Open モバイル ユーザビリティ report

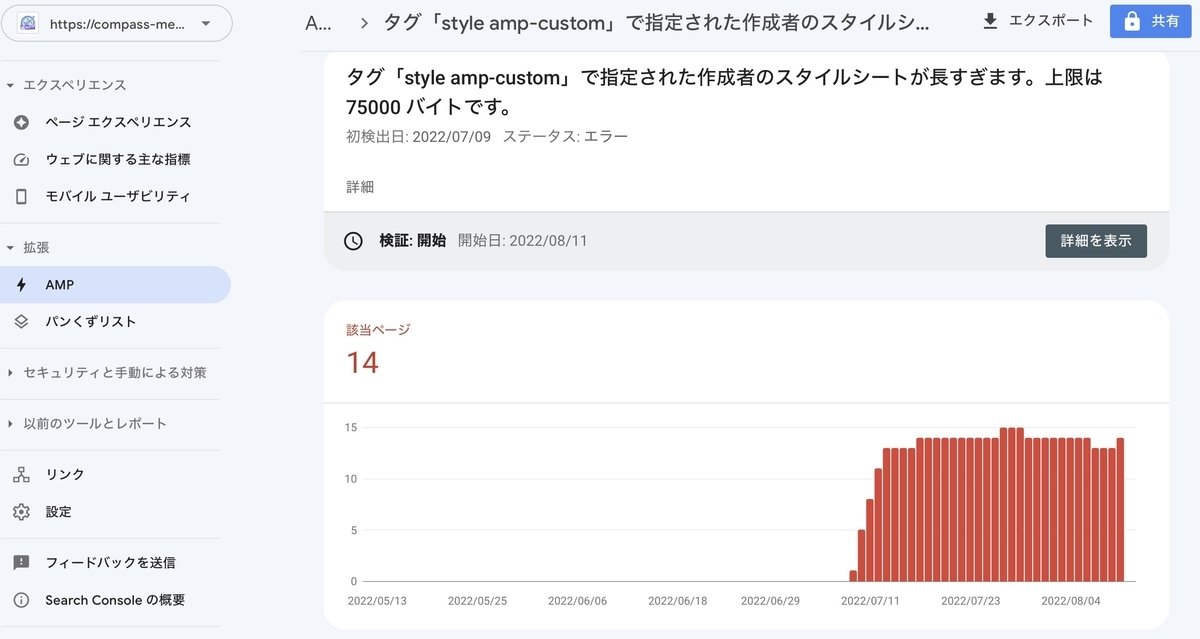pyautogui.click(x=115, y=196)
